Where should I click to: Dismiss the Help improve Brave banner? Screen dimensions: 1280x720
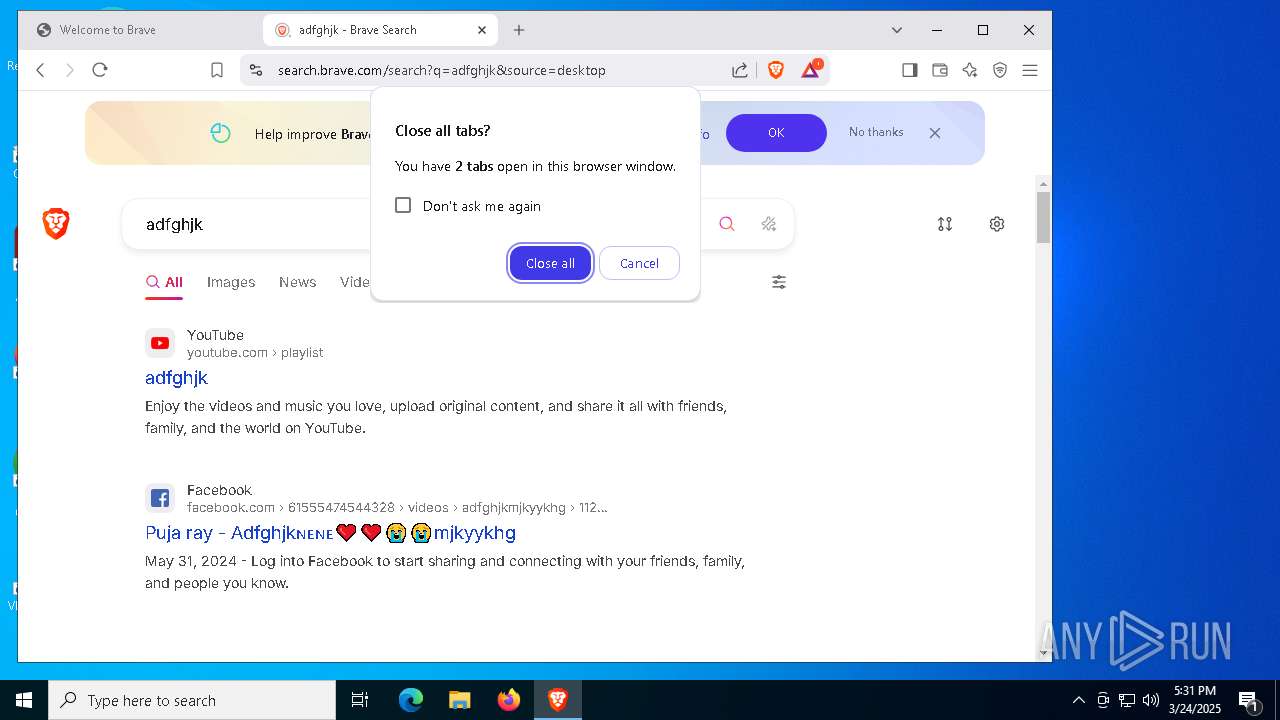[935, 133]
